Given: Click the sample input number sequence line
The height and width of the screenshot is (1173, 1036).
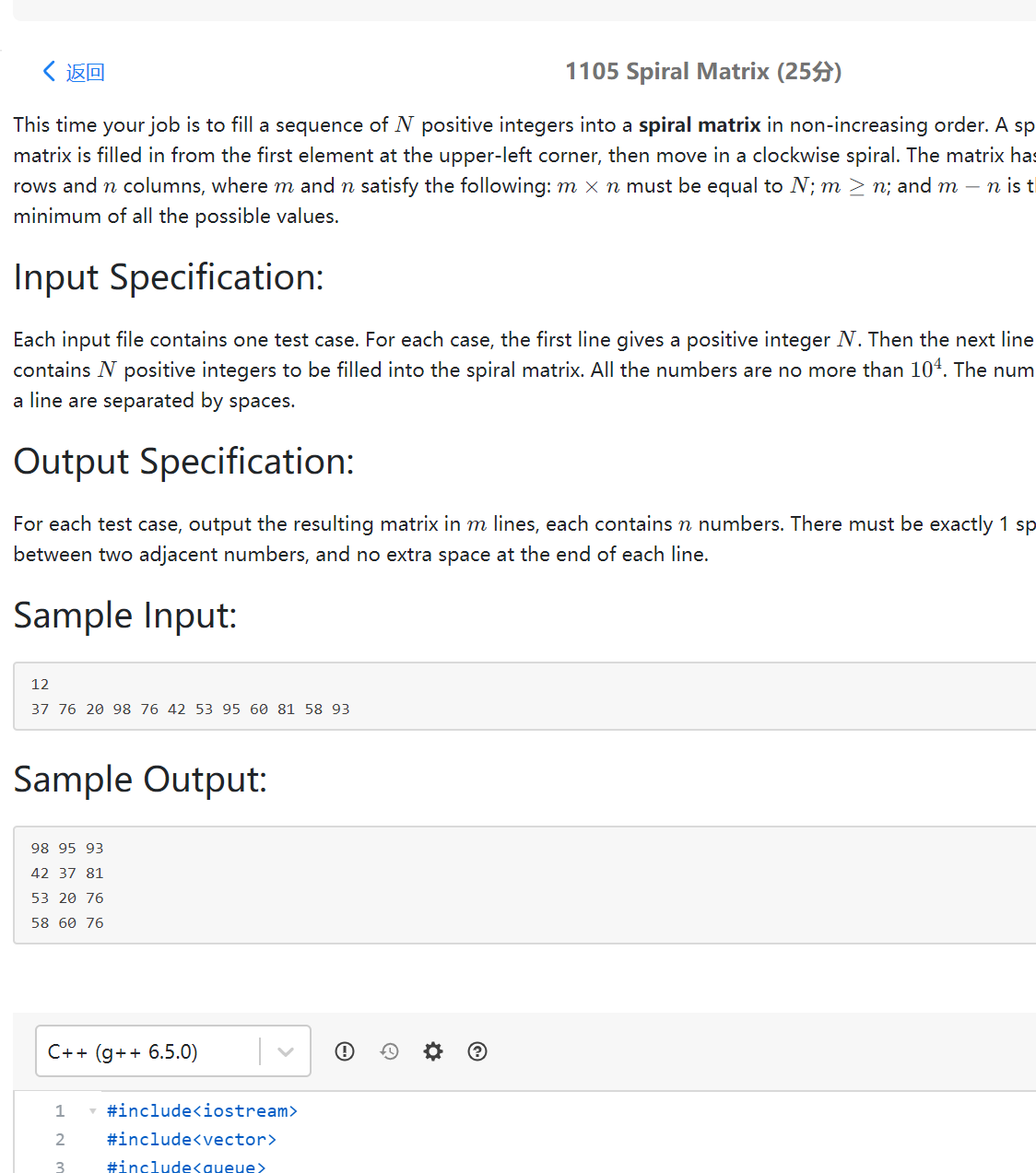Looking at the screenshot, I should tap(191, 709).
